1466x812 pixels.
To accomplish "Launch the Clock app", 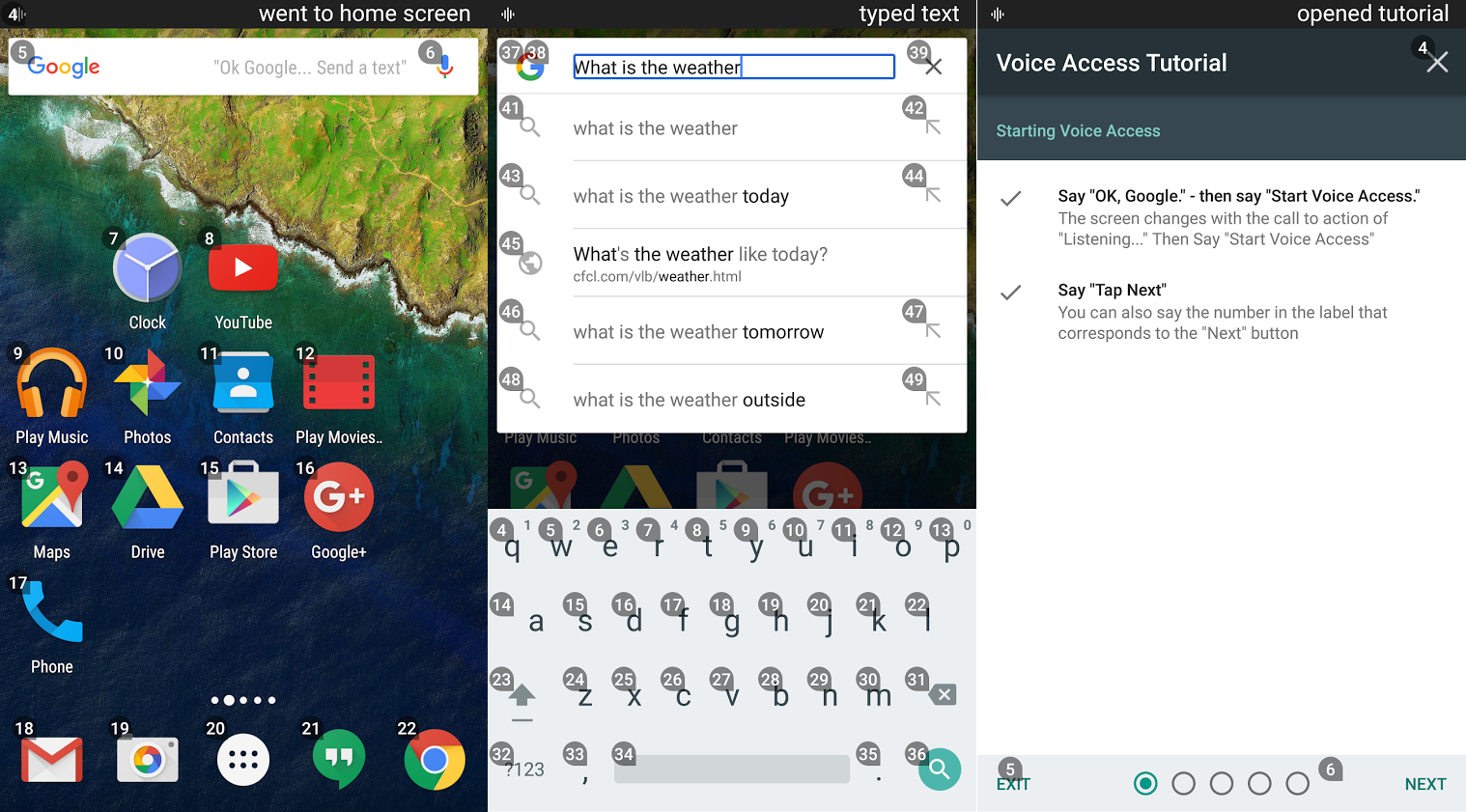I will (x=147, y=270).
